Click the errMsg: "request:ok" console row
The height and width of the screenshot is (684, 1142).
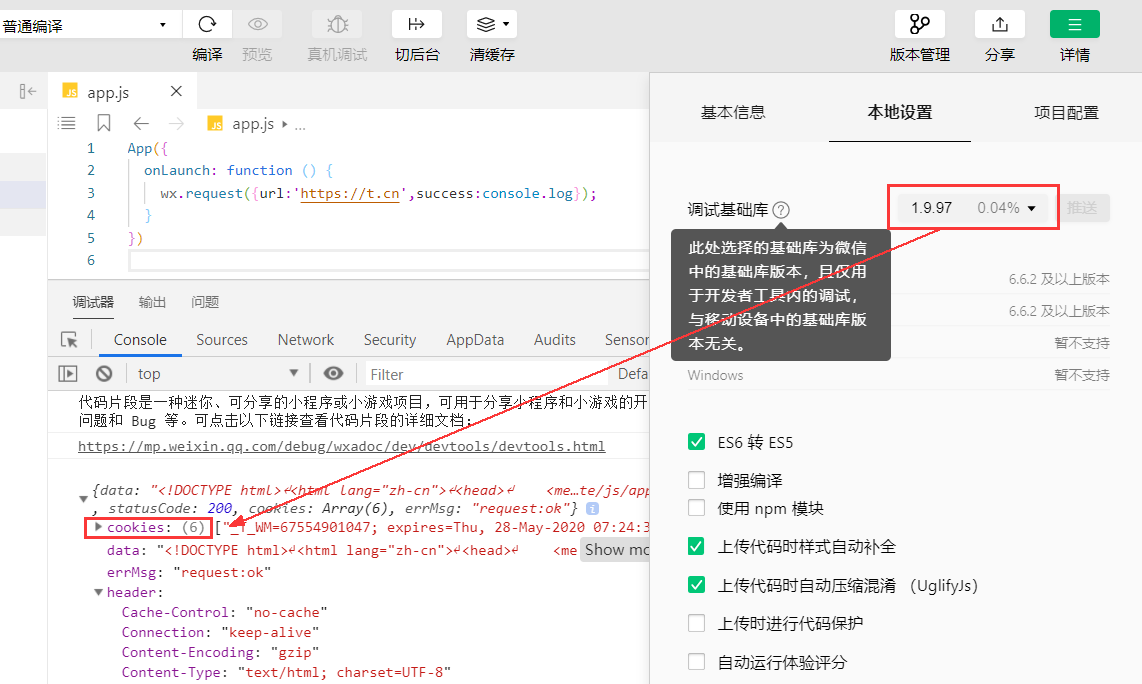pos(189,573)
